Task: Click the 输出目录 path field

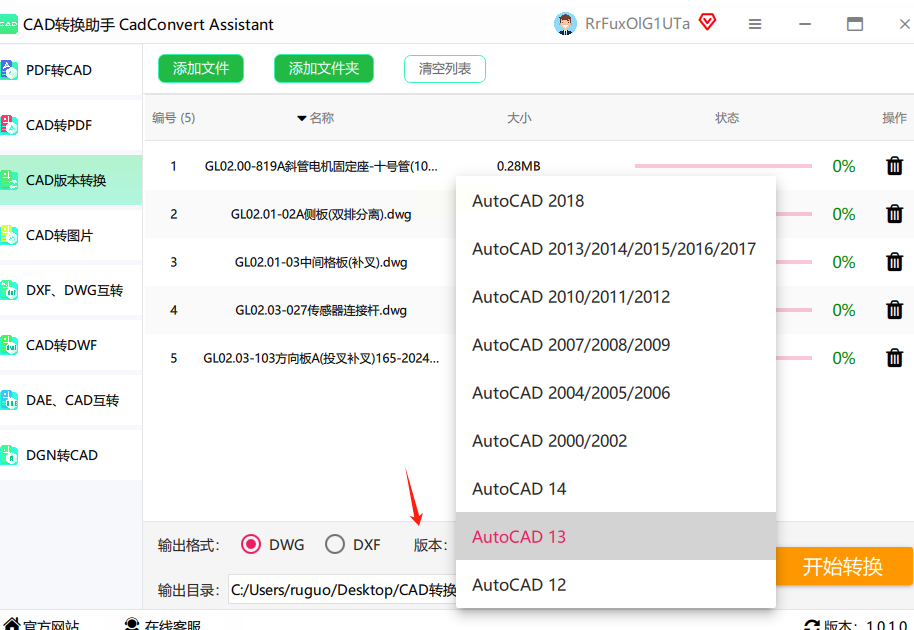Action: point(342,590)
